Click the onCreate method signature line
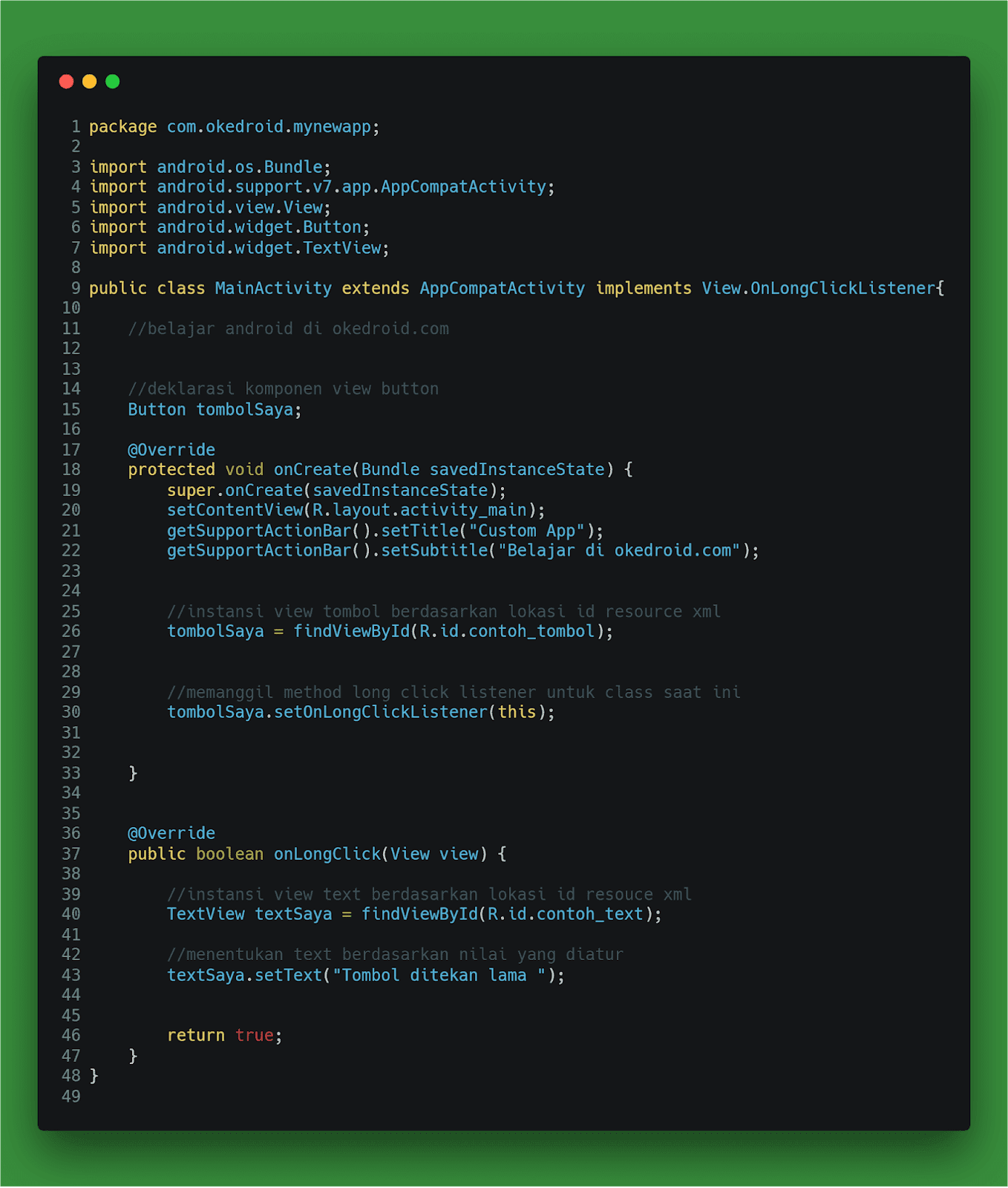 coord(380,470)
